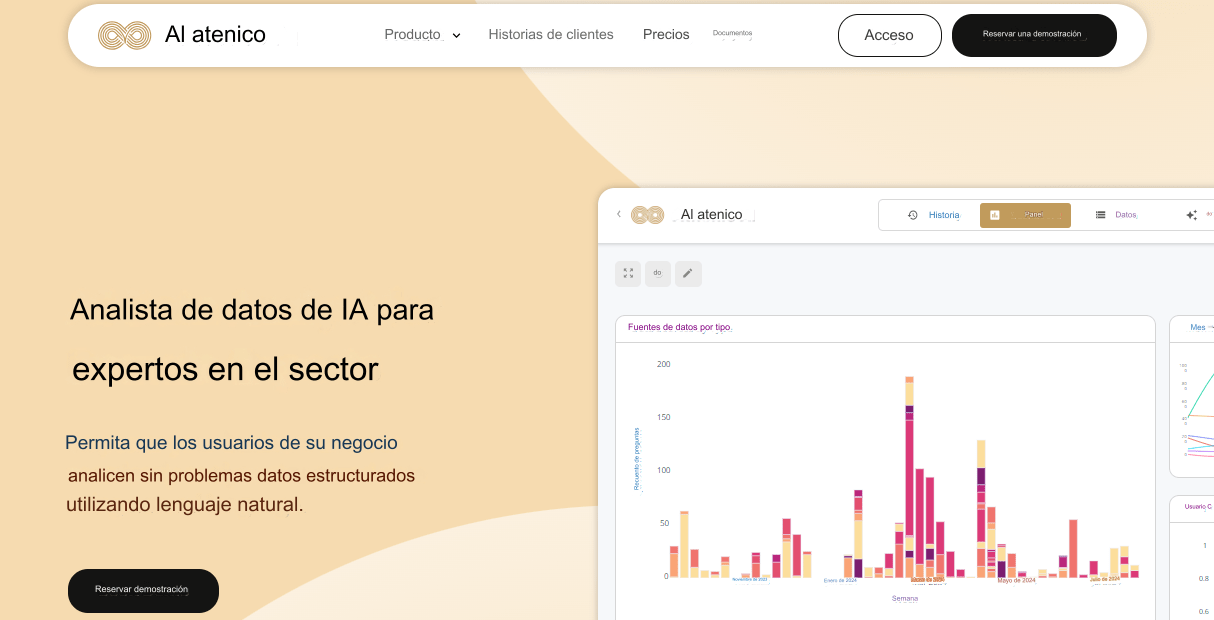Click the 'Analista de datos de IA para' headline
This screenshot has width=1214, height=620.
click(x=252, y=310)
